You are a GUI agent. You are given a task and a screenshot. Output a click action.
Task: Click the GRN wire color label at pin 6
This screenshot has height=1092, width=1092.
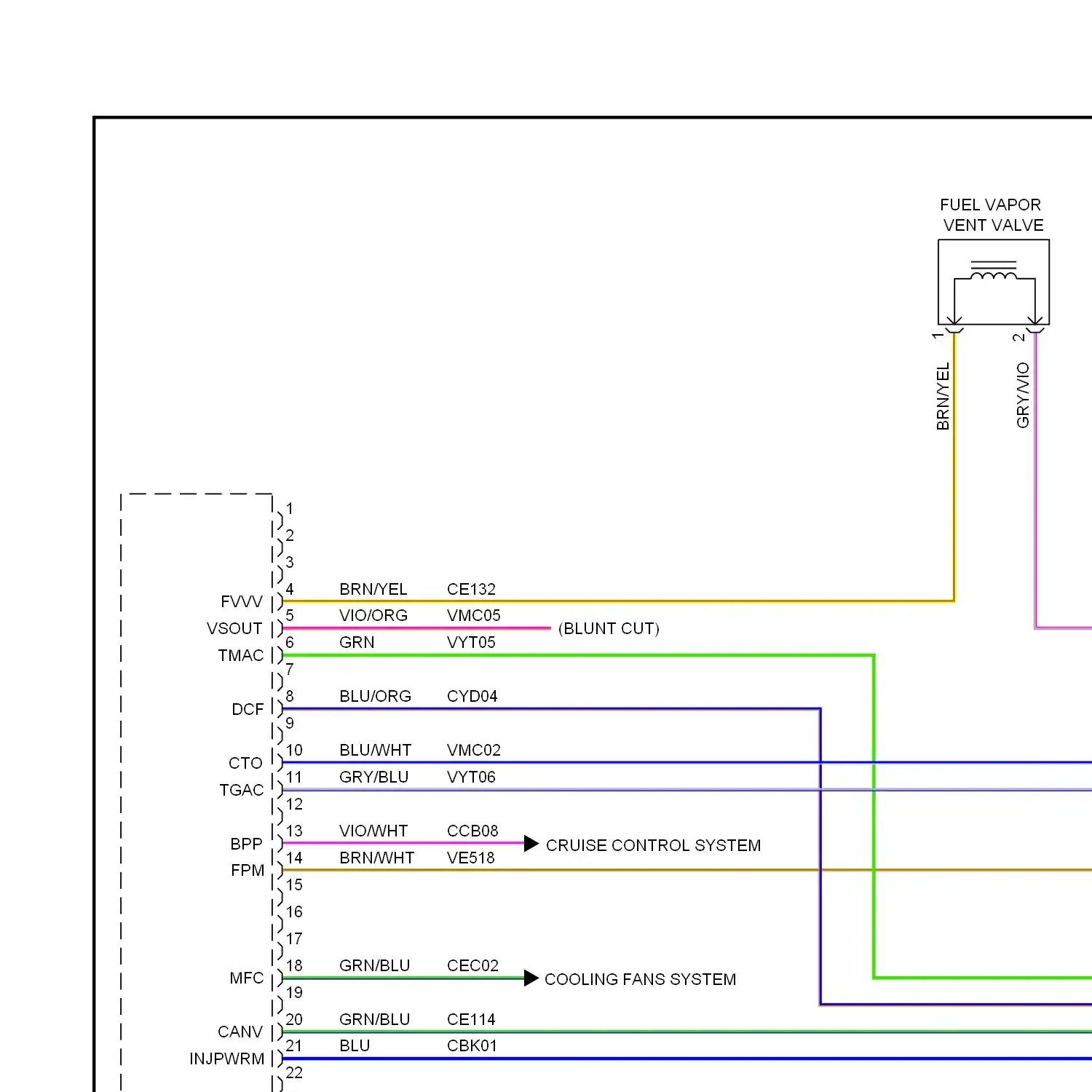pos(357,642)
